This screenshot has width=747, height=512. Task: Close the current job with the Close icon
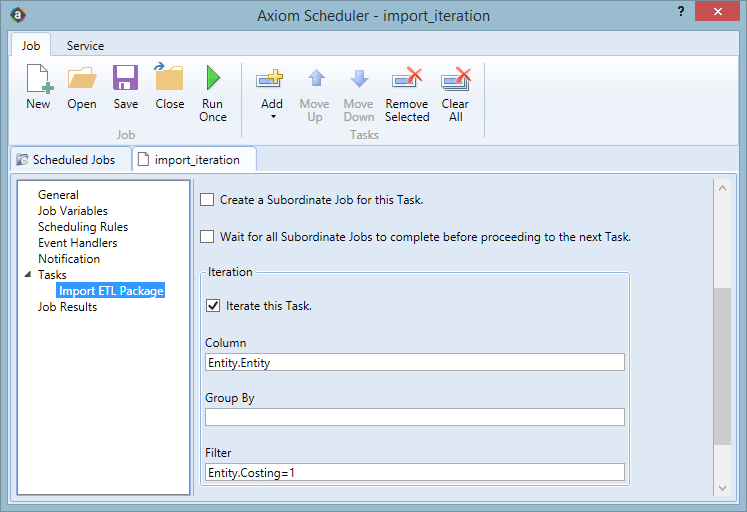pyautogui.click(x=169, y=77)
